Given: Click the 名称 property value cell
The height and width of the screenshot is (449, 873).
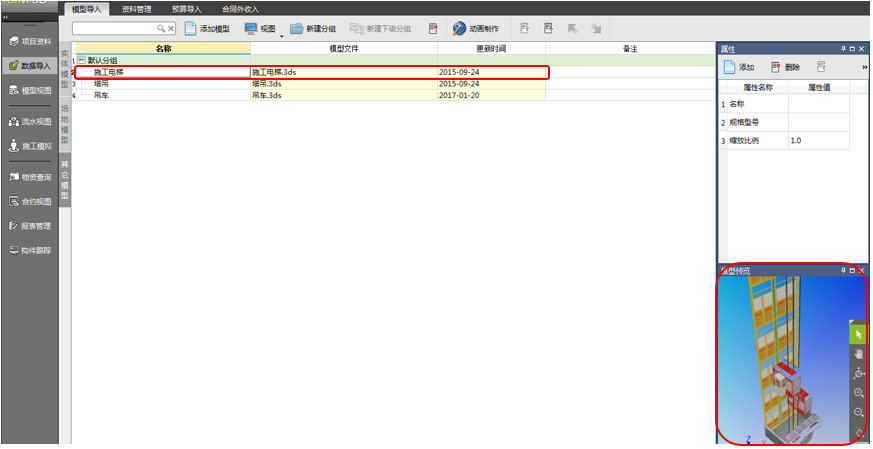Looking at the screenshot, I should [x=819, y=104].
